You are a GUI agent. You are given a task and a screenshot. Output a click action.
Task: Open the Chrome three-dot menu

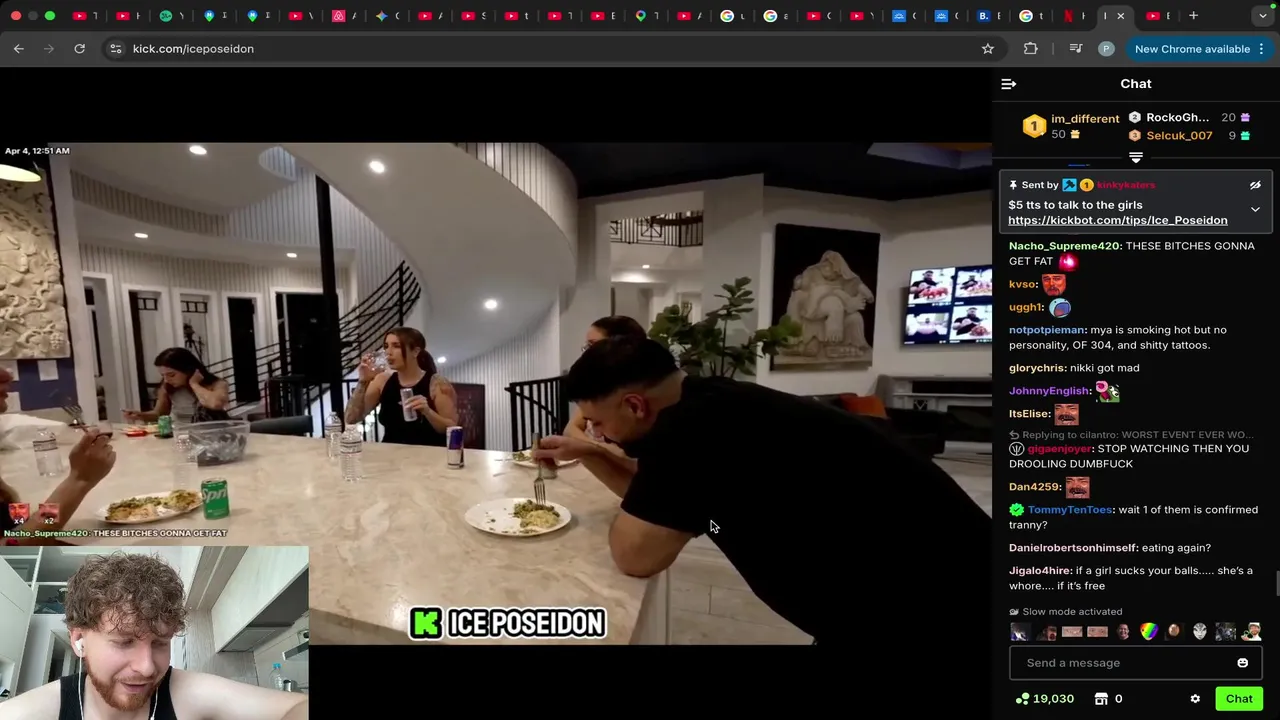1261,49
